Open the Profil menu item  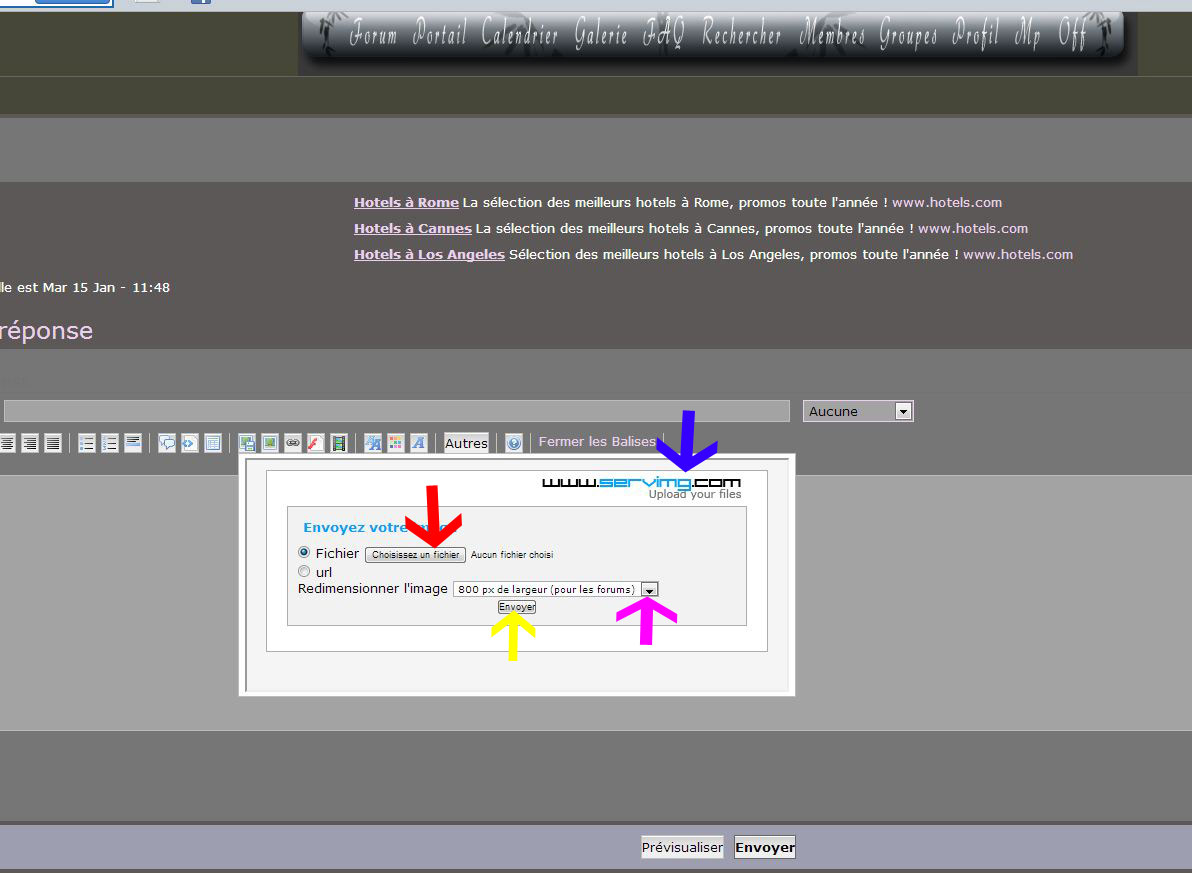click(975, 34)
